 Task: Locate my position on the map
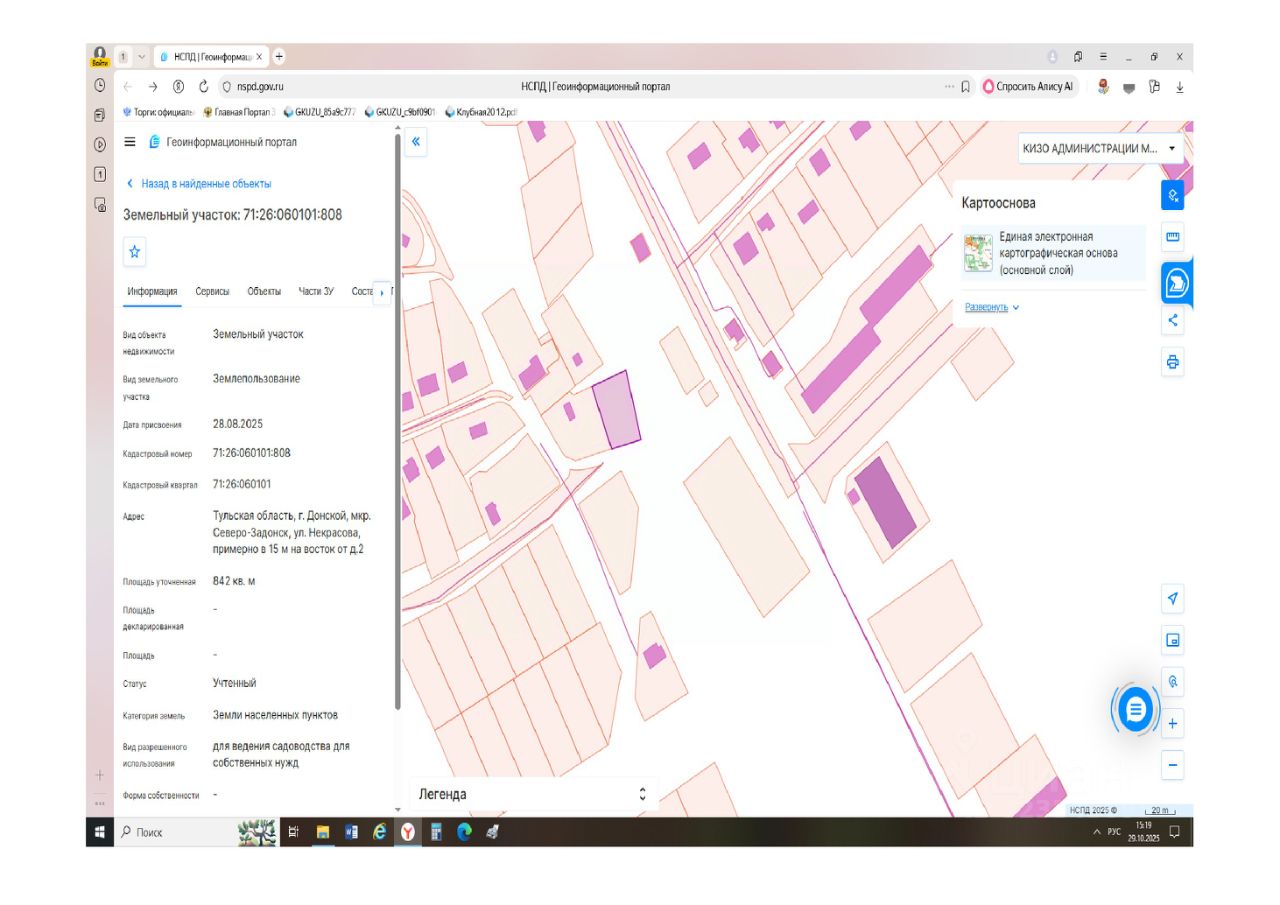click(1173, 599)
